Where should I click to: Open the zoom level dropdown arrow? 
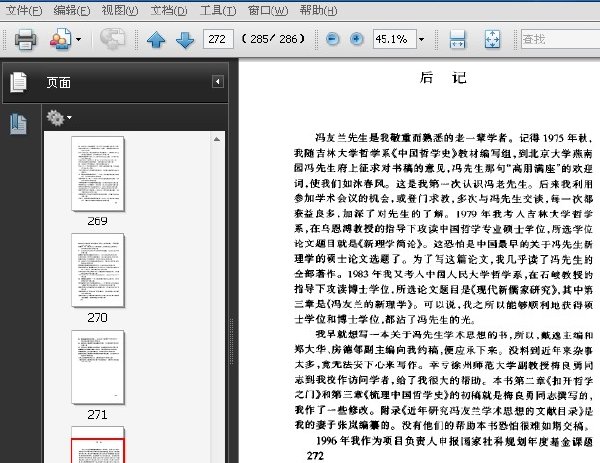coord(422,39)
